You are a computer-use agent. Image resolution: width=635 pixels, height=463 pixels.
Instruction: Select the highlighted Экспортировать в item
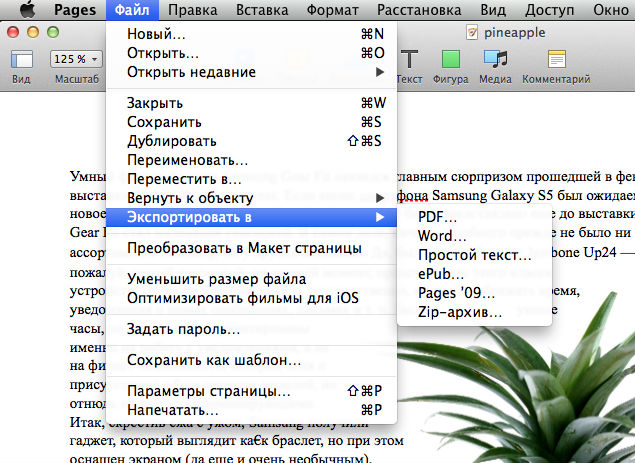tap(251, 217)
